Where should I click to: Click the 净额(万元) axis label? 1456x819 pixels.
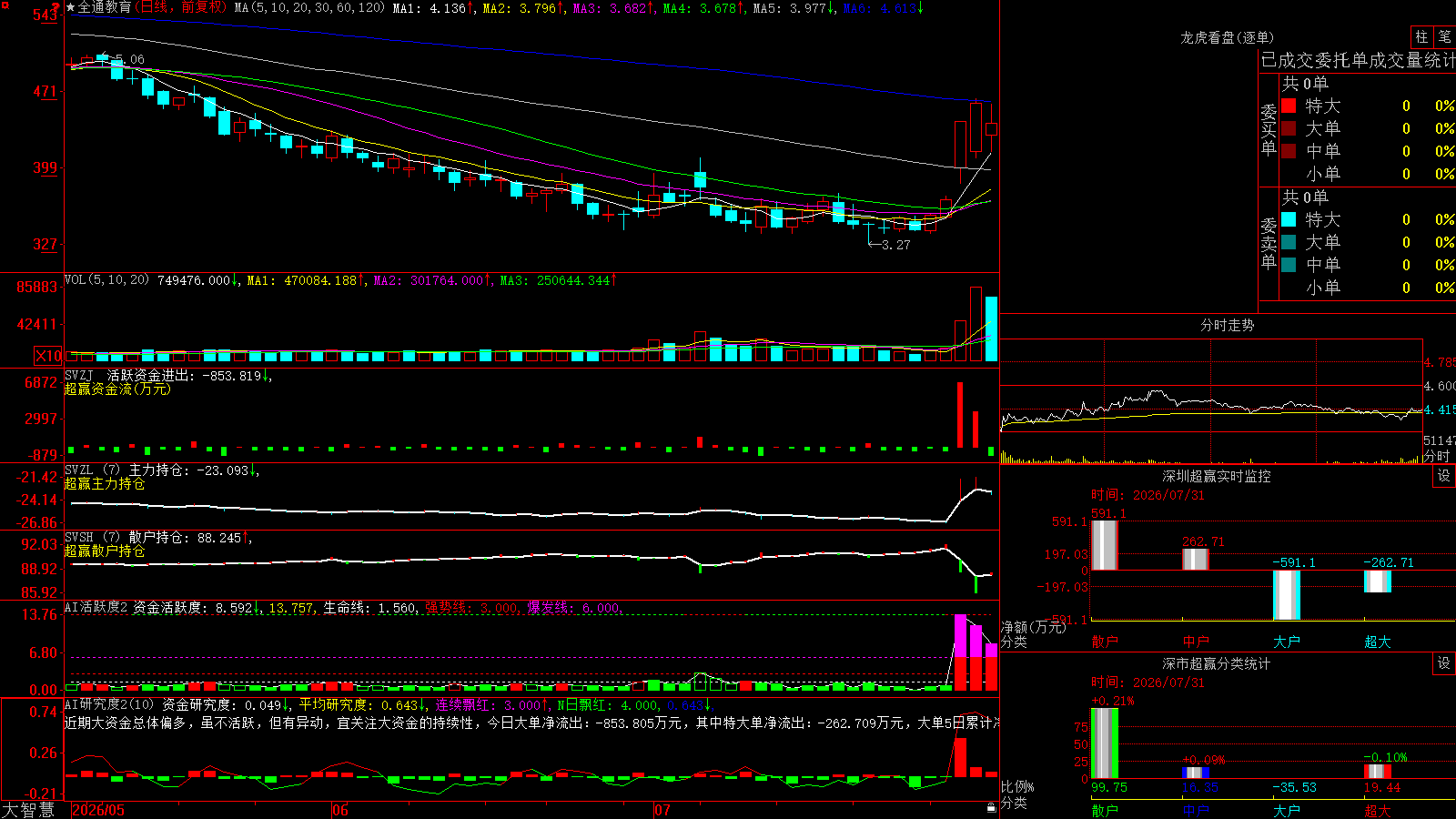coord(1034,627)
